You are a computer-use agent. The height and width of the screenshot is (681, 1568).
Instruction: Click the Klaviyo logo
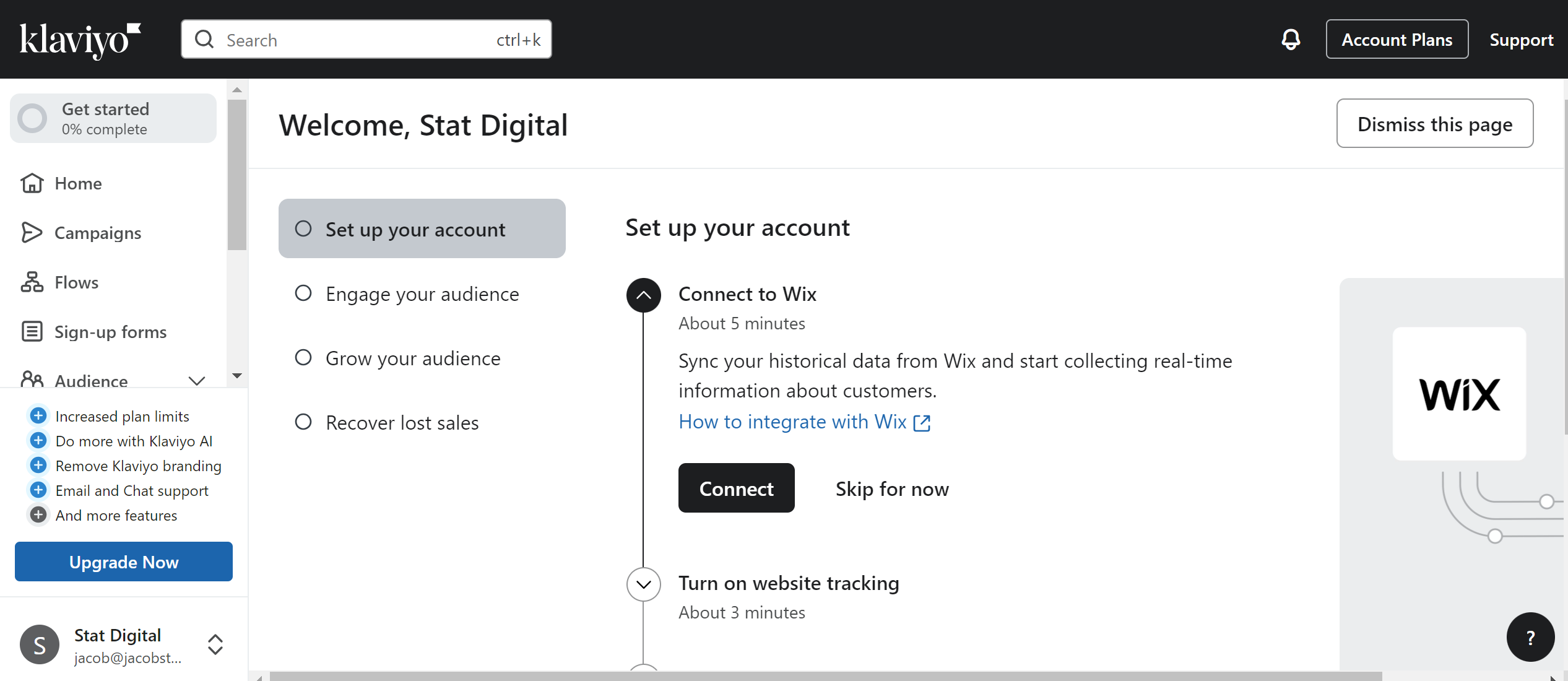pos(80,40)
